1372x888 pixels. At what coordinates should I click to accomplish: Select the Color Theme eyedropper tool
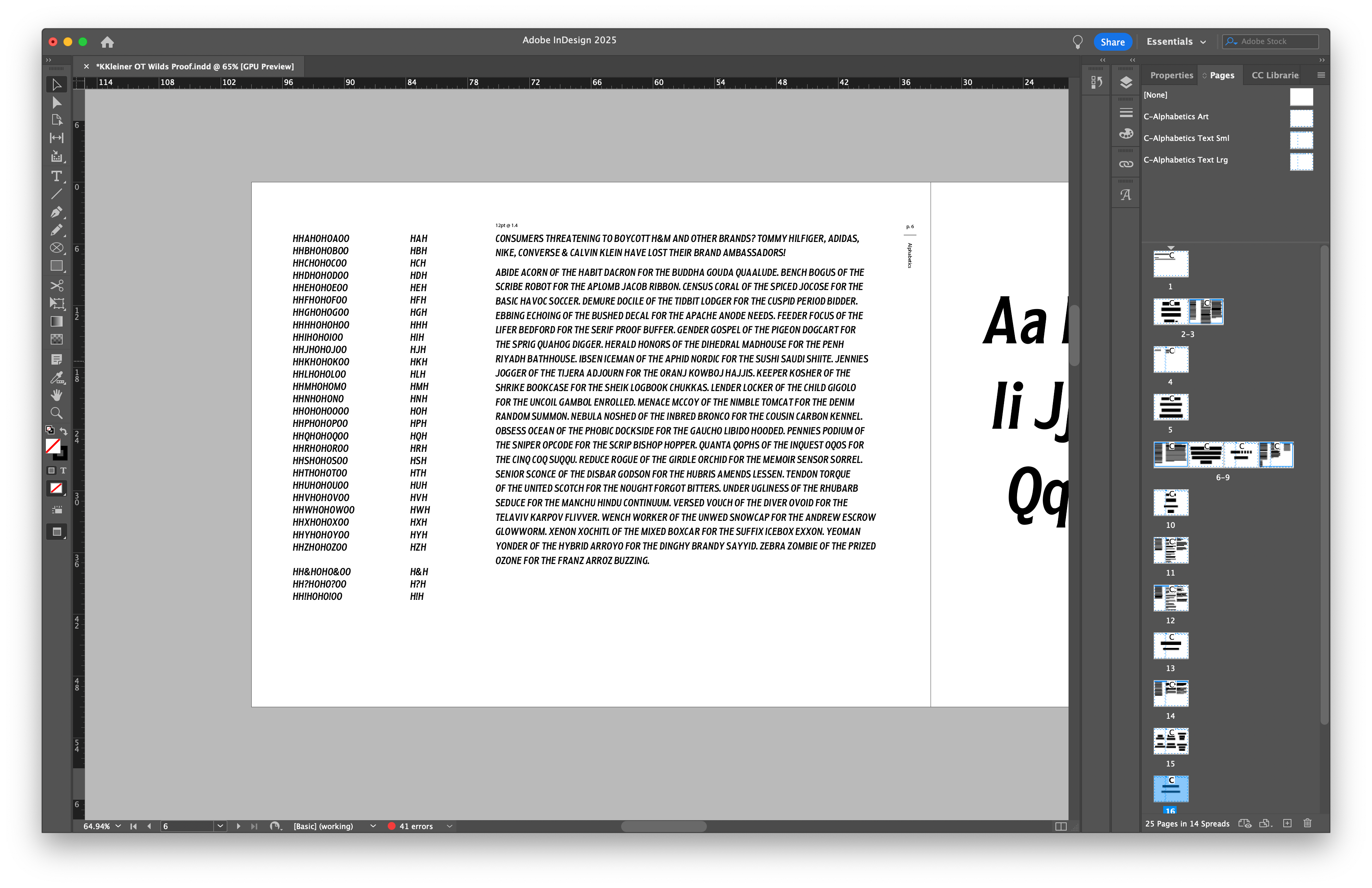click(57, 377)
